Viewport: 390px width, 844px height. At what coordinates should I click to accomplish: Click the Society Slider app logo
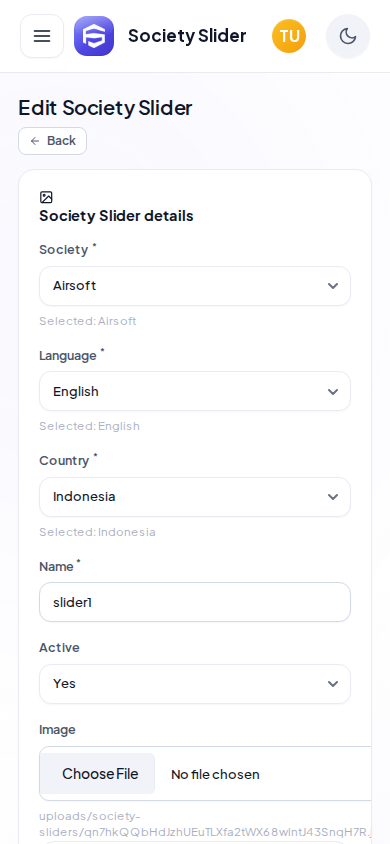[x=94, y=36]
